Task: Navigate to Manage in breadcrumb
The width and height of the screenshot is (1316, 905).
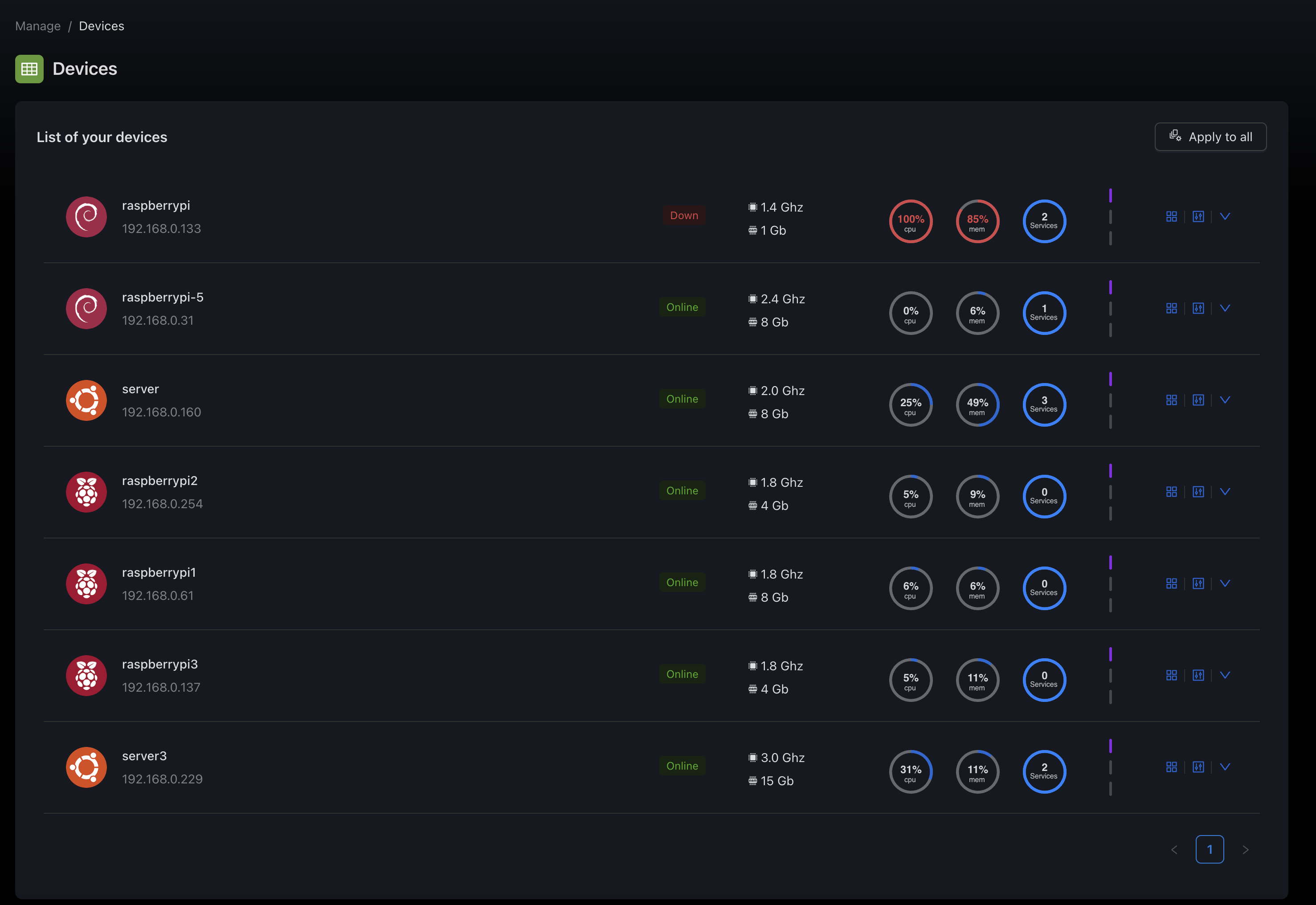Action: pos(37,26)
